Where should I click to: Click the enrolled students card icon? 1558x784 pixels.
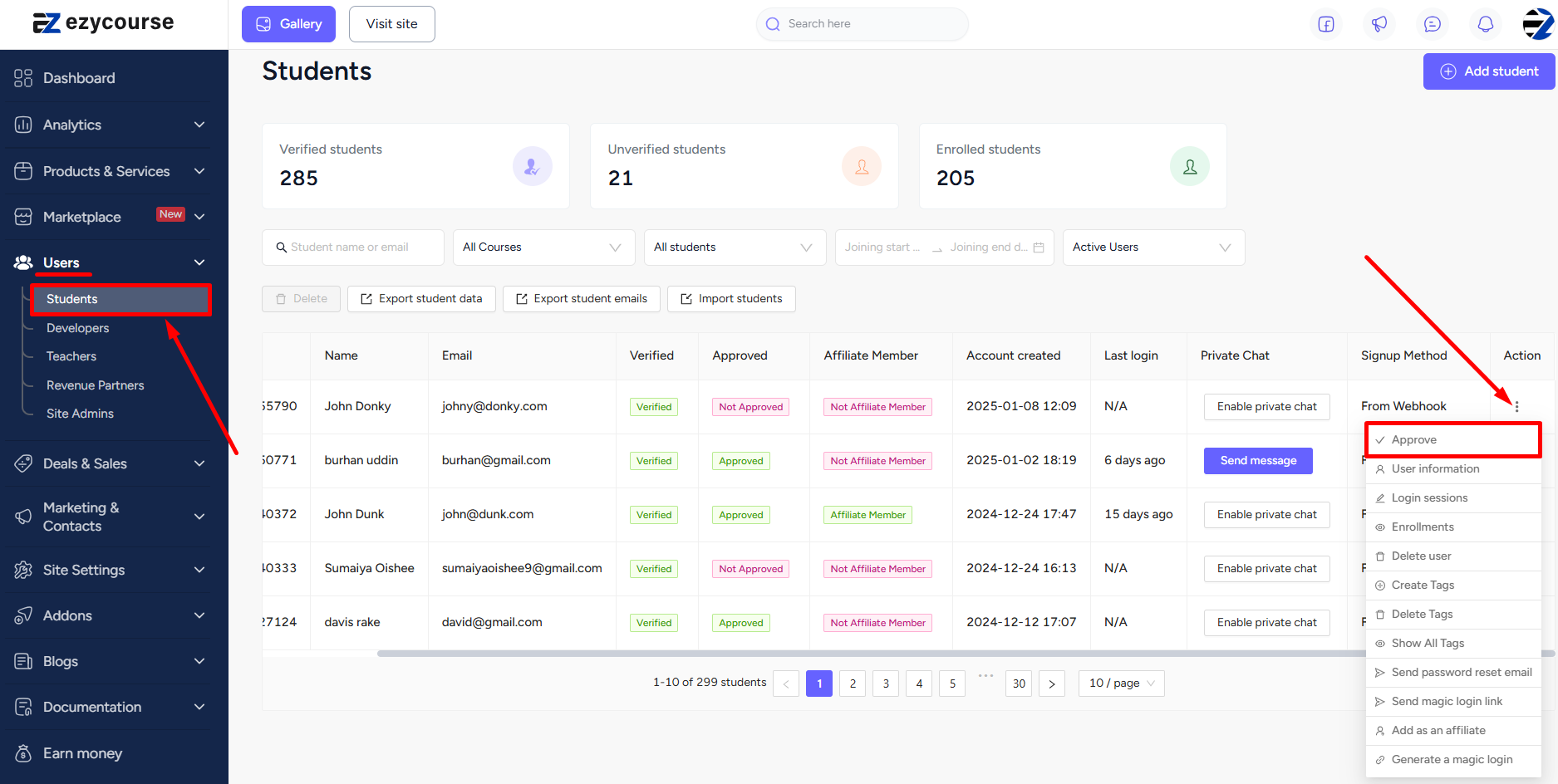[x=1190, y=166]
